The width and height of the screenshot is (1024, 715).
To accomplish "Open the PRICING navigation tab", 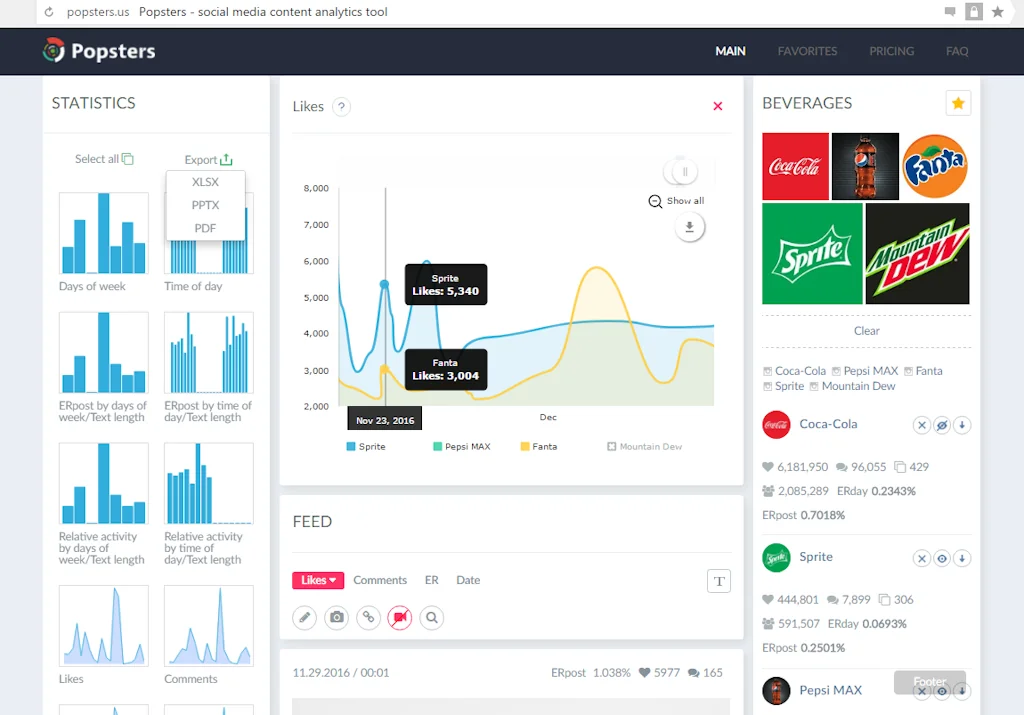I will [x=891, y=51].
